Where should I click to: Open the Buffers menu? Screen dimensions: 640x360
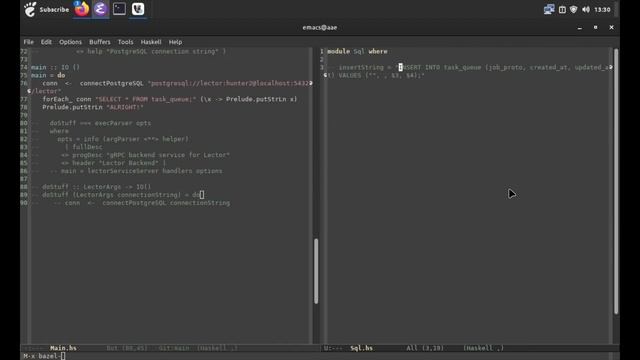100,42
